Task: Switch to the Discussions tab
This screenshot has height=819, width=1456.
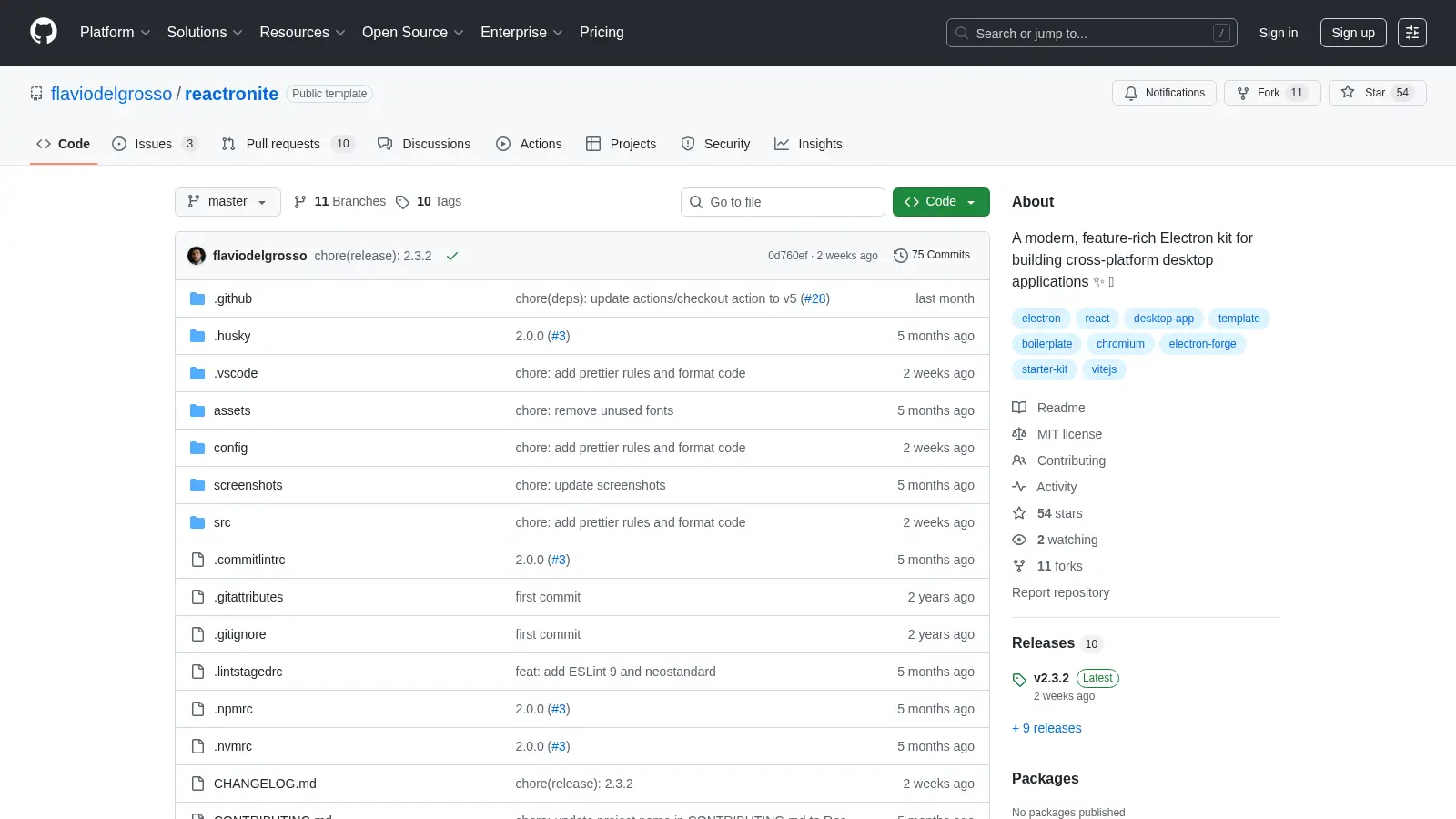Action: click(424, 144)
